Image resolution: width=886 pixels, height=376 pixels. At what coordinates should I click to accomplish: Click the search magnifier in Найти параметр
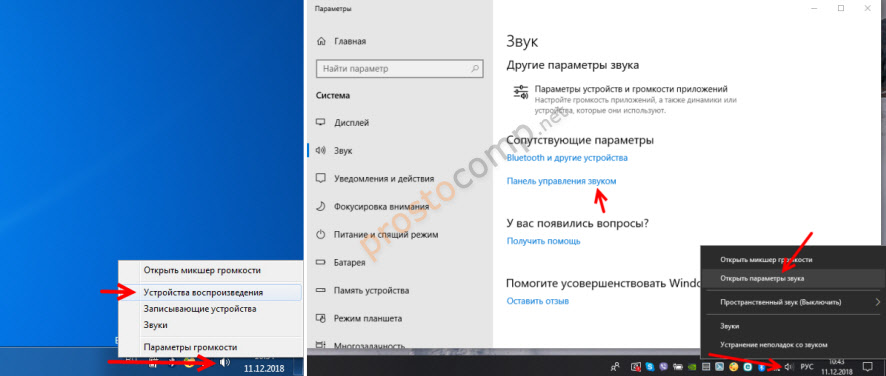click(x=476, y=69)
